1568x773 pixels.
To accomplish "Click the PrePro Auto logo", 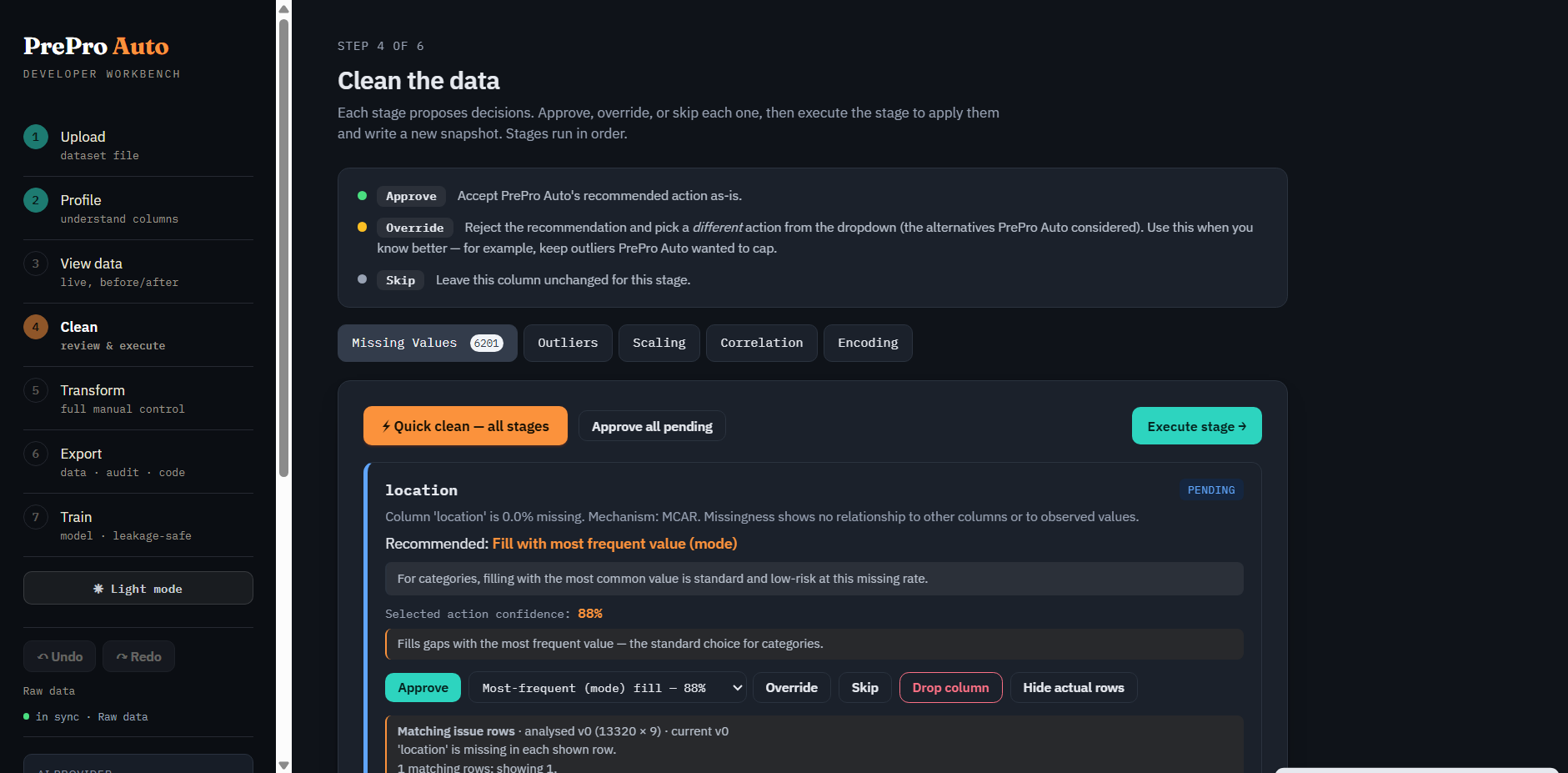I will click(x=96, y=46).
